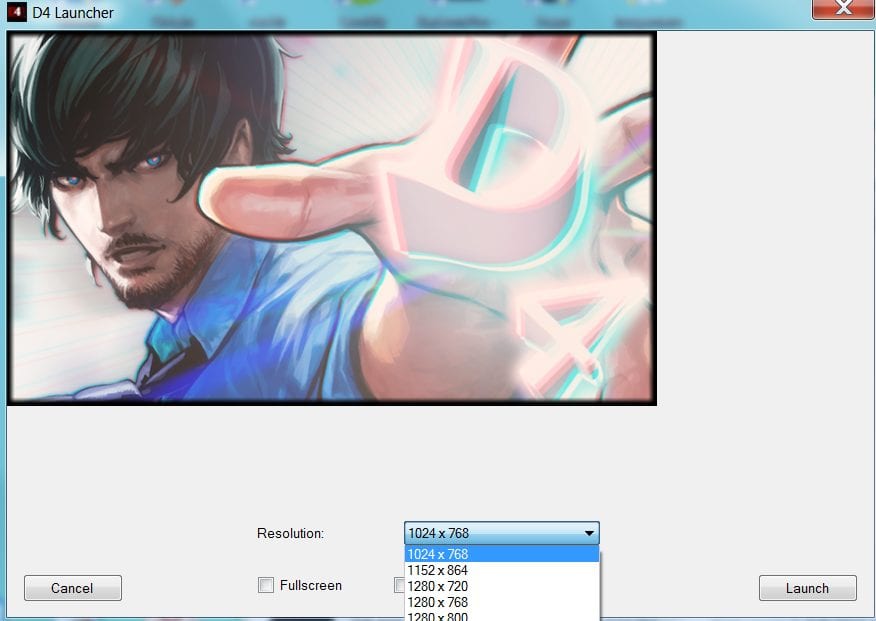876x621 pixels.
Task: Choose the 1280 x 720 resolution option
Action: click(x=437, y=586)
